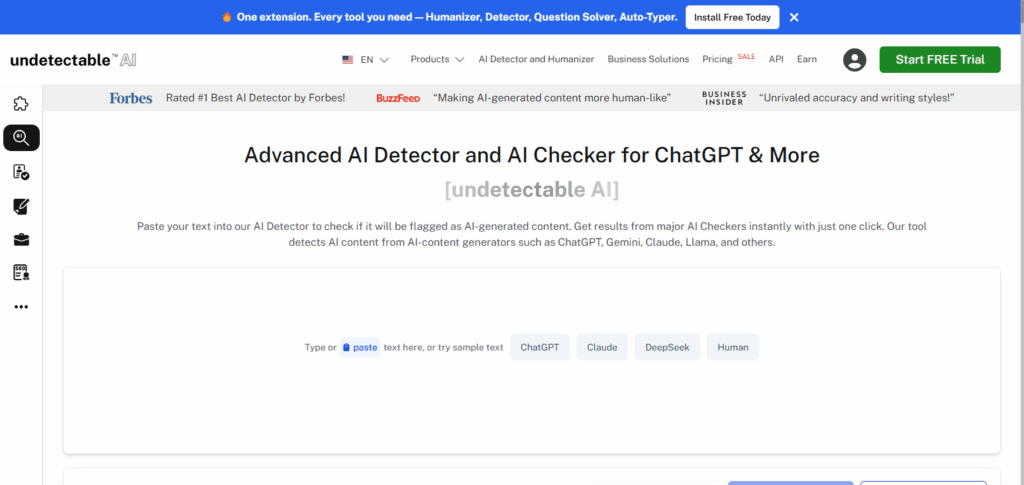The height and width of the screenshot is (485, 1024).
Task: Click the Business Insider logo
Action: click(x=724, y=99)
